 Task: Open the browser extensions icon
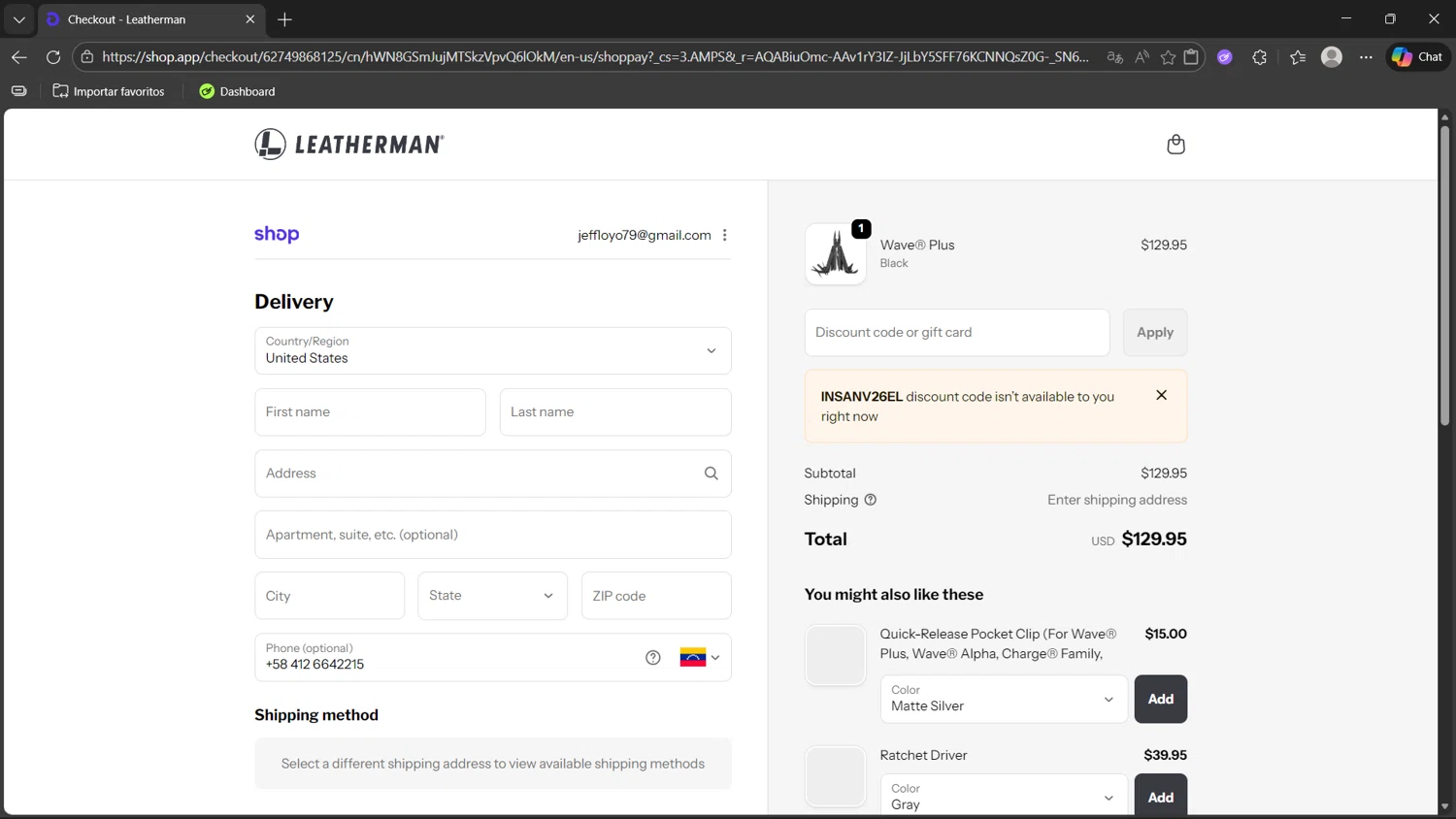coord(1260,57)
